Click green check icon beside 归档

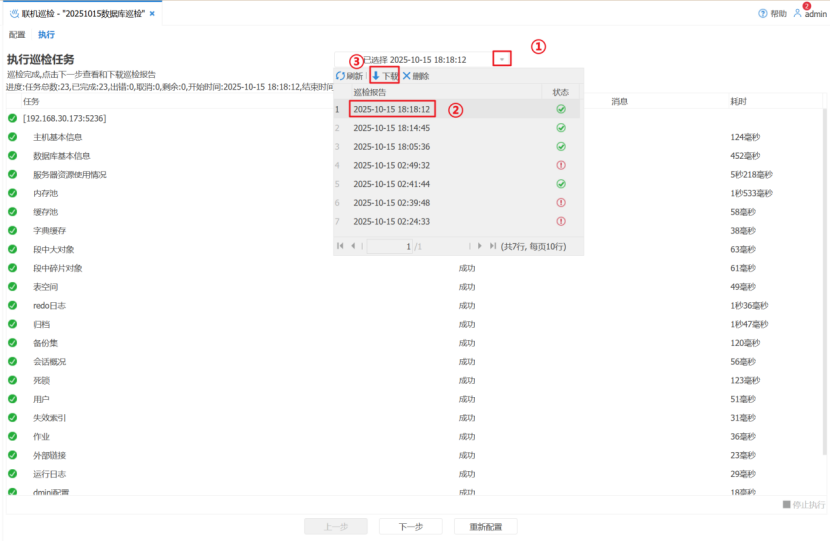13,324
